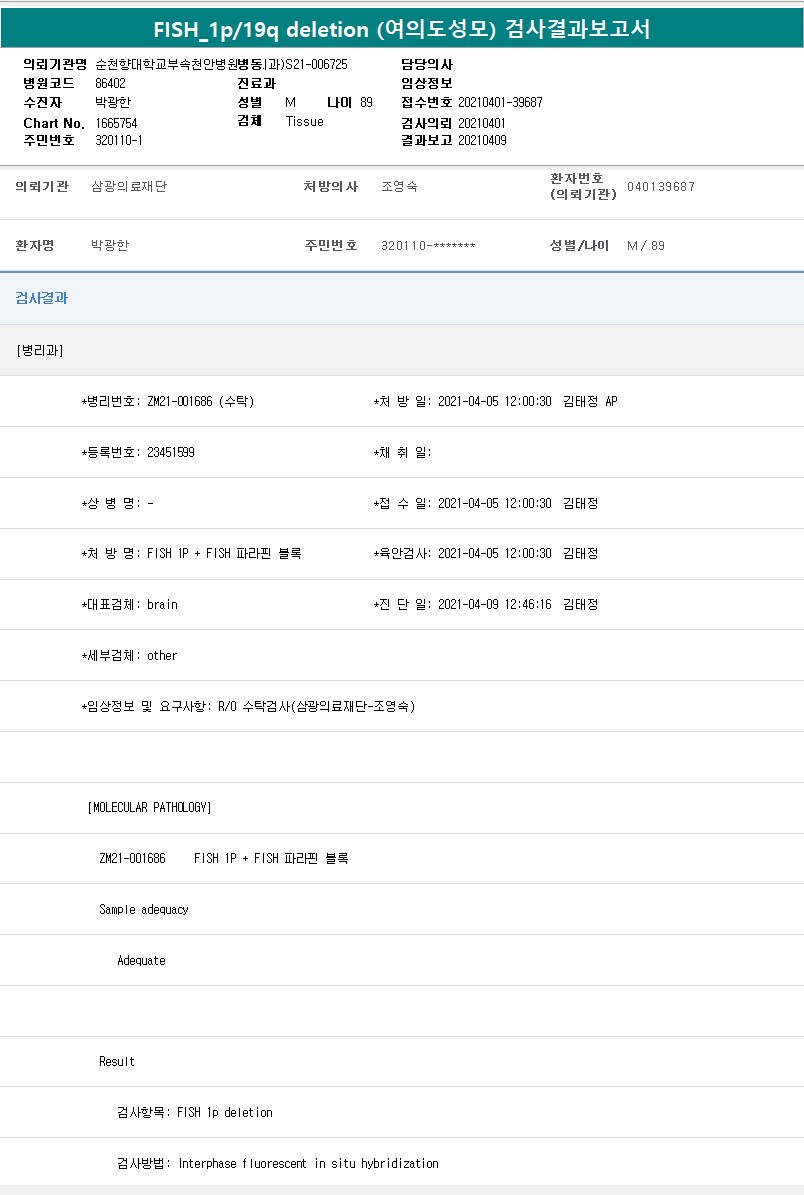The width and height of the screenshot is (804, 1195).
Task: Open the 검사결과 section header
Action: [x=42, y=298]
